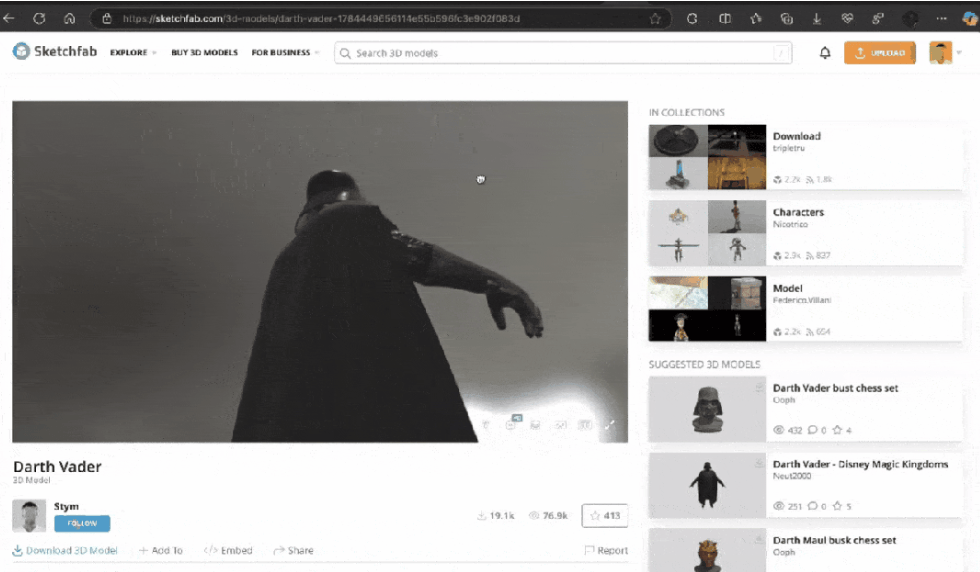Open the Share option
980x572 pixels.
click(294, 551)
